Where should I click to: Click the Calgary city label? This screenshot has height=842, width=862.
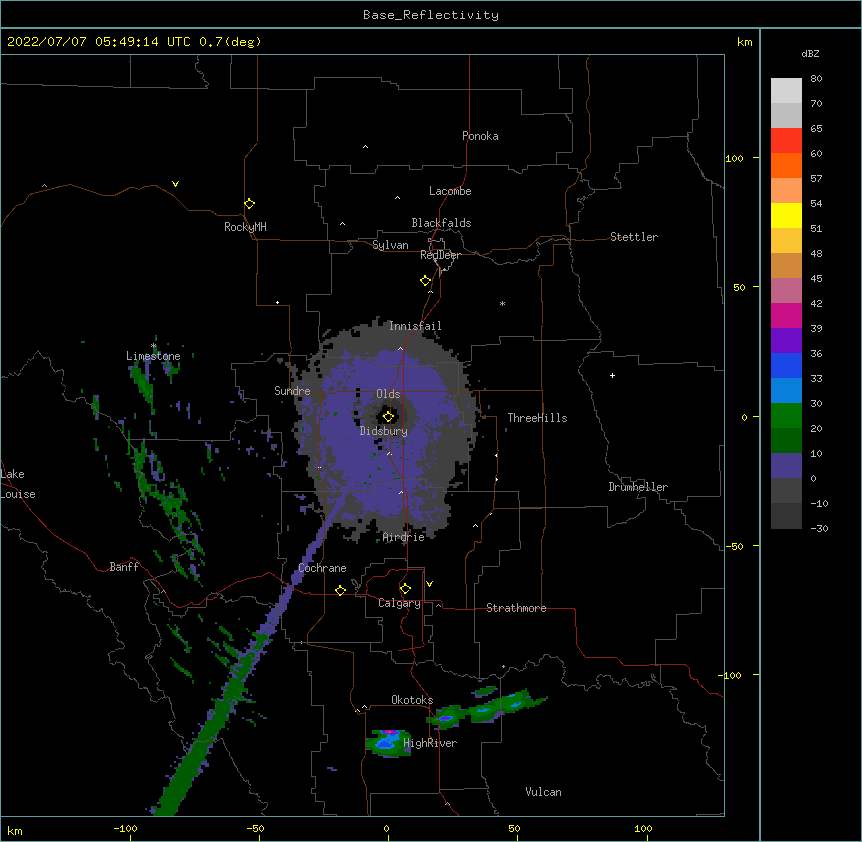coord(399,603)
